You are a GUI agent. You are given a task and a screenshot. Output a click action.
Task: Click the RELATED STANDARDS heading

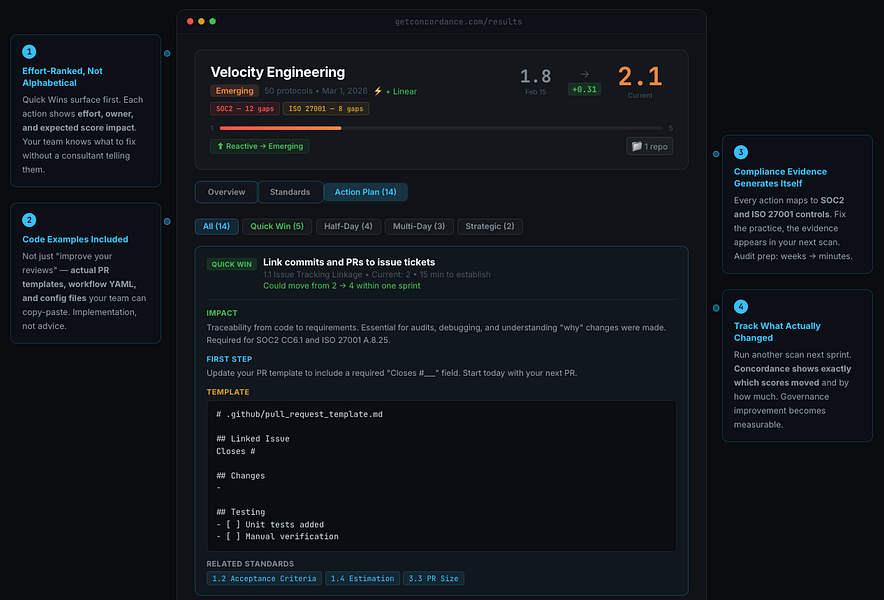pyautogui.click(x=250, y=564)
